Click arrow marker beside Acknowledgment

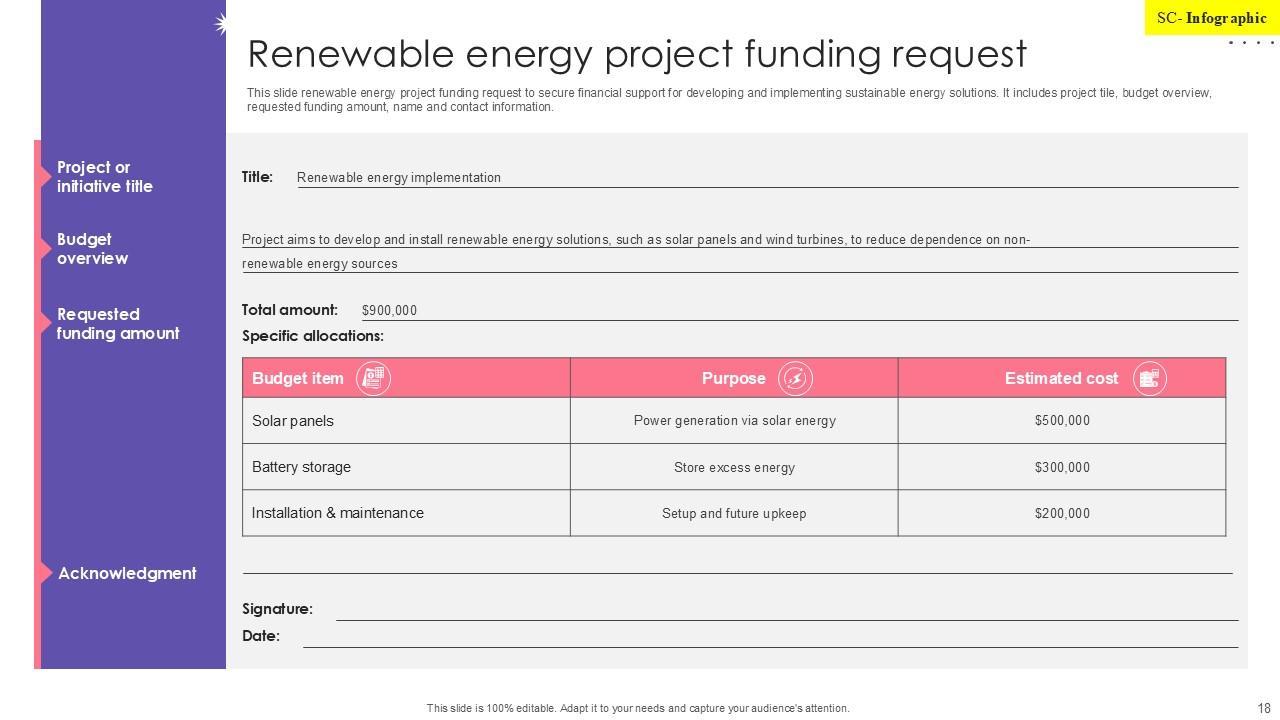click(x=45, y=573)
